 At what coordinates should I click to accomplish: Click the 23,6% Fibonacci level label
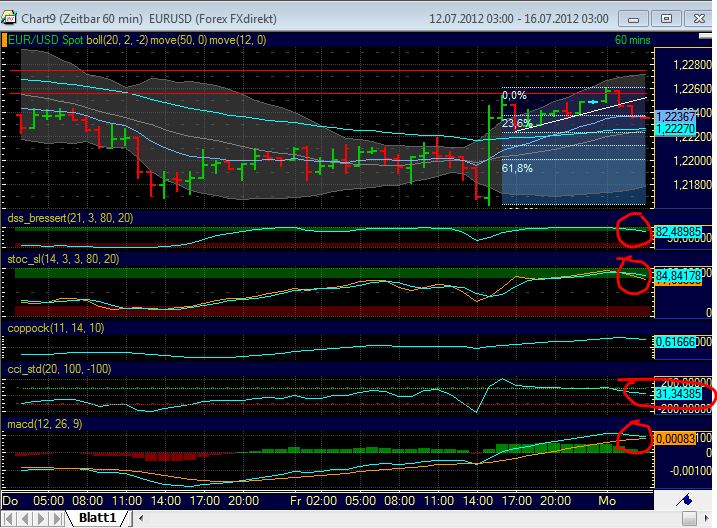517,123
